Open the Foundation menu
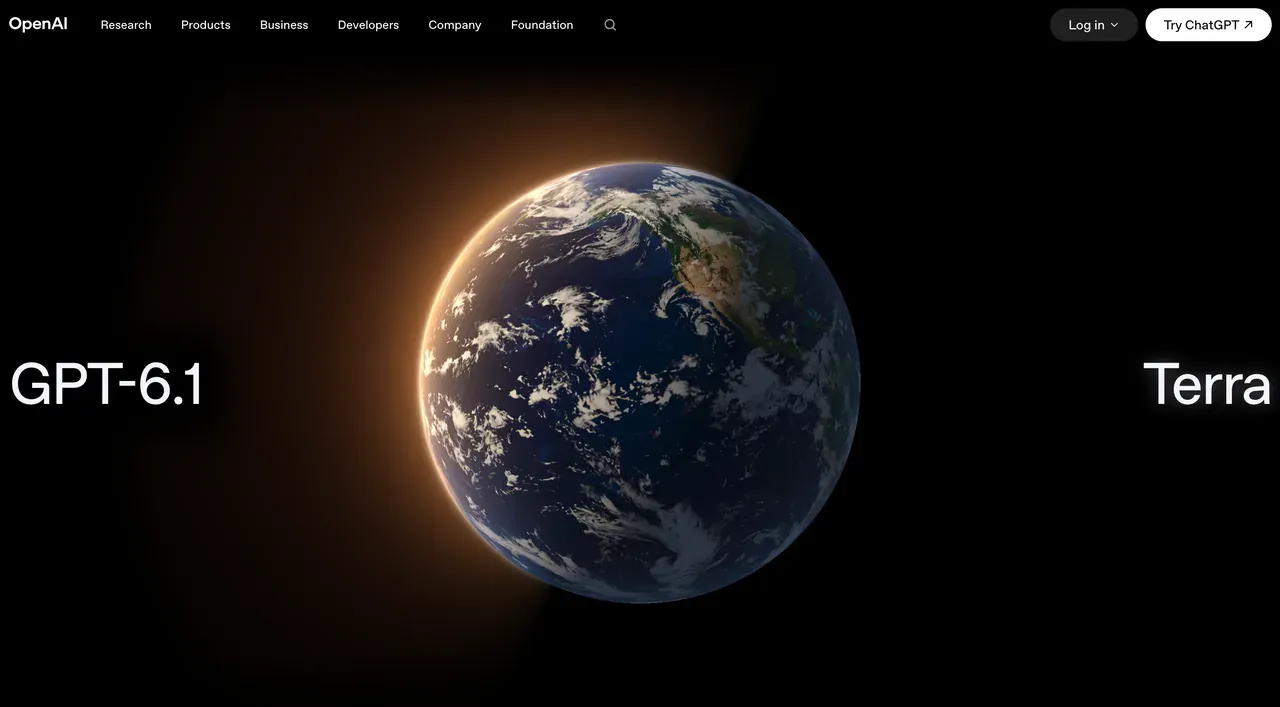Image resolution: width=1280 pixels, height=707 pixels. pyautogui.click(x=542, y=25)
